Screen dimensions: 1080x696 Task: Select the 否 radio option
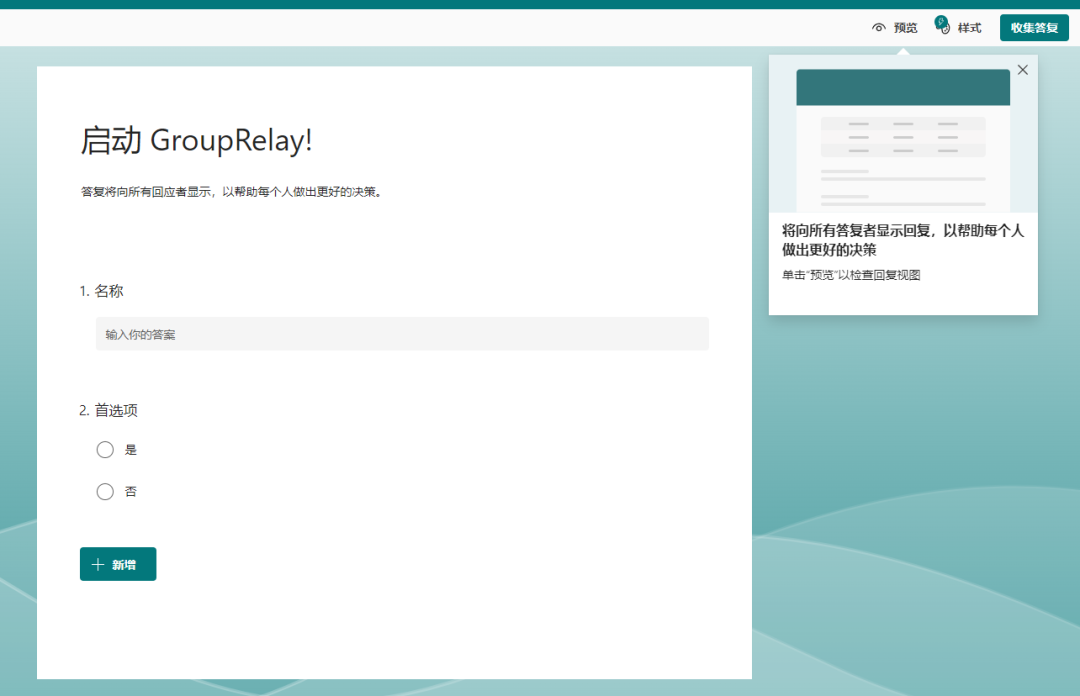(105, 491)
